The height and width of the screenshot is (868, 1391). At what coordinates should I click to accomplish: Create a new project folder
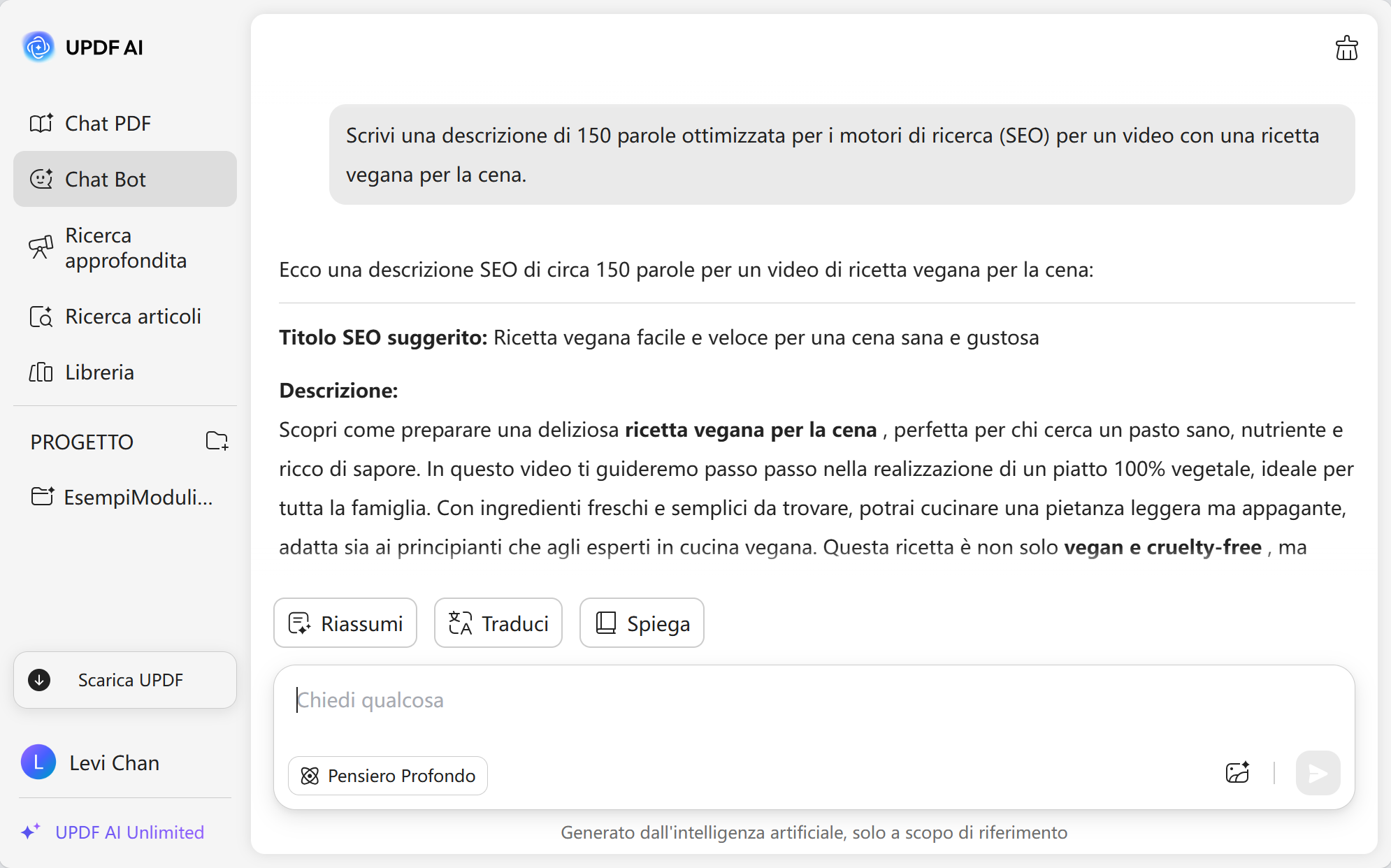point(217,441)
